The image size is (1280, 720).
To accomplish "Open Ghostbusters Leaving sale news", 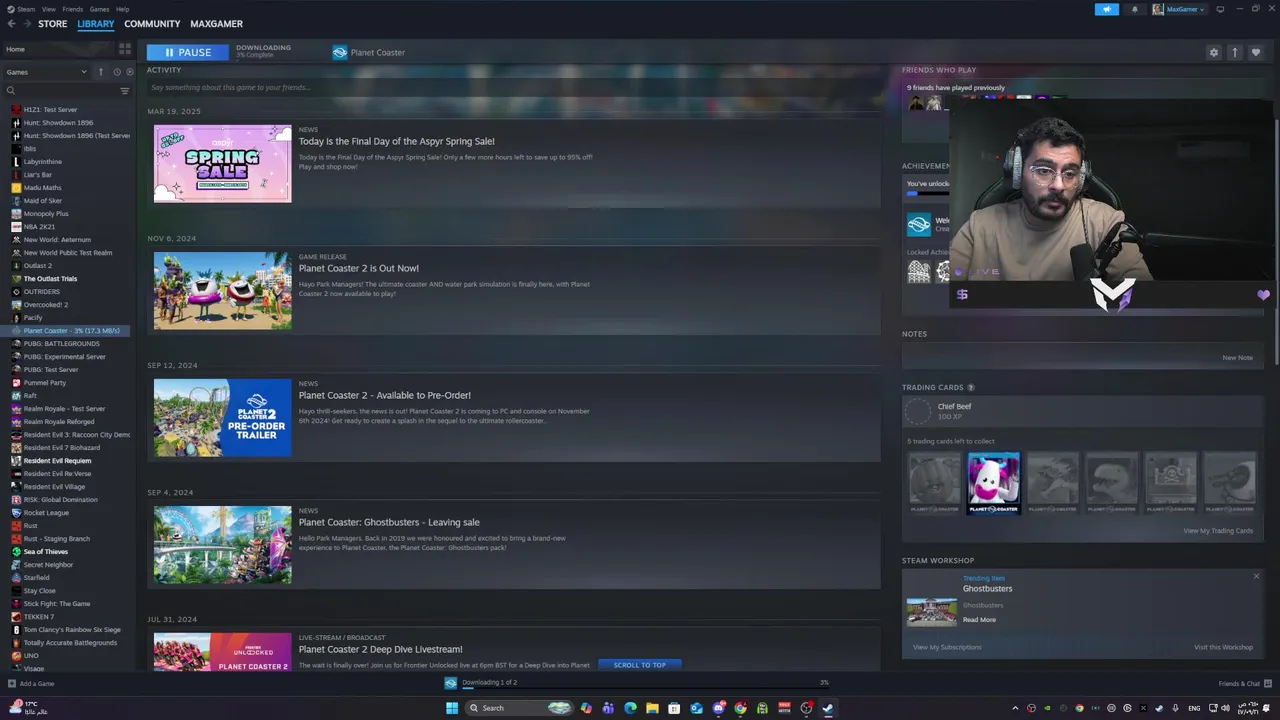I will coord(389,522).
